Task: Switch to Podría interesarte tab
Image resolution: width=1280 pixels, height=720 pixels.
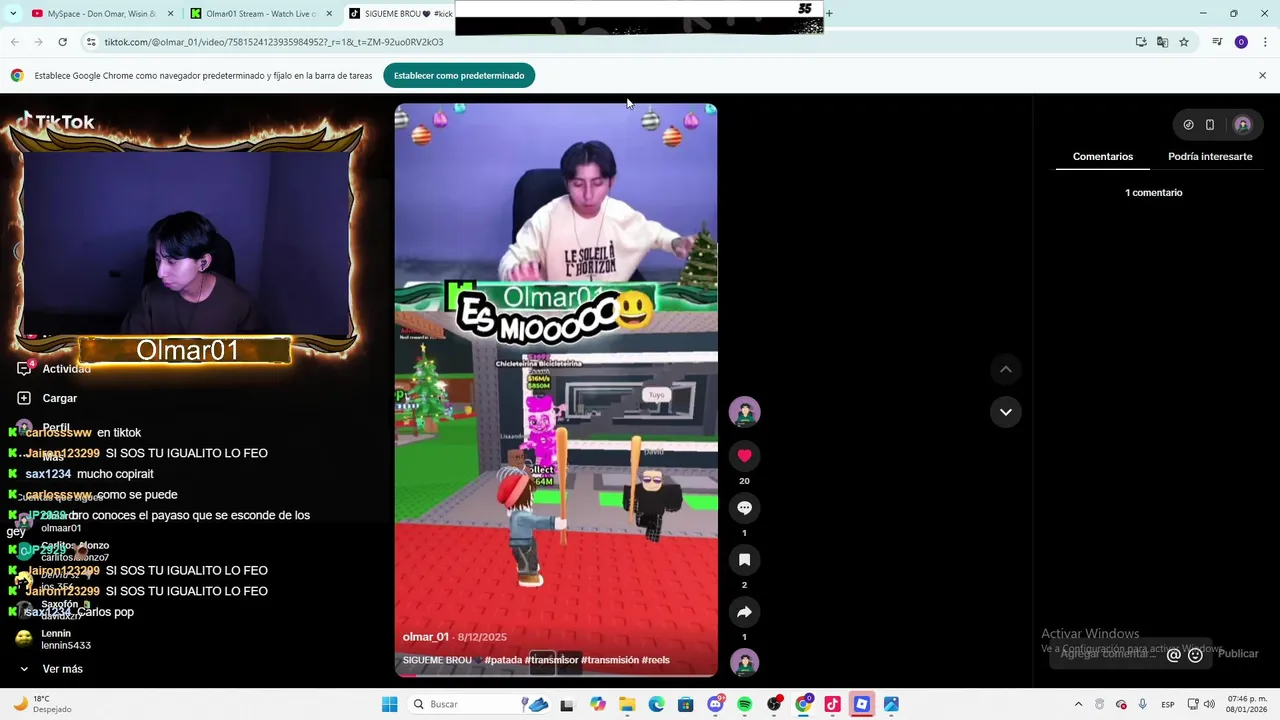Action: (1210, 157)
